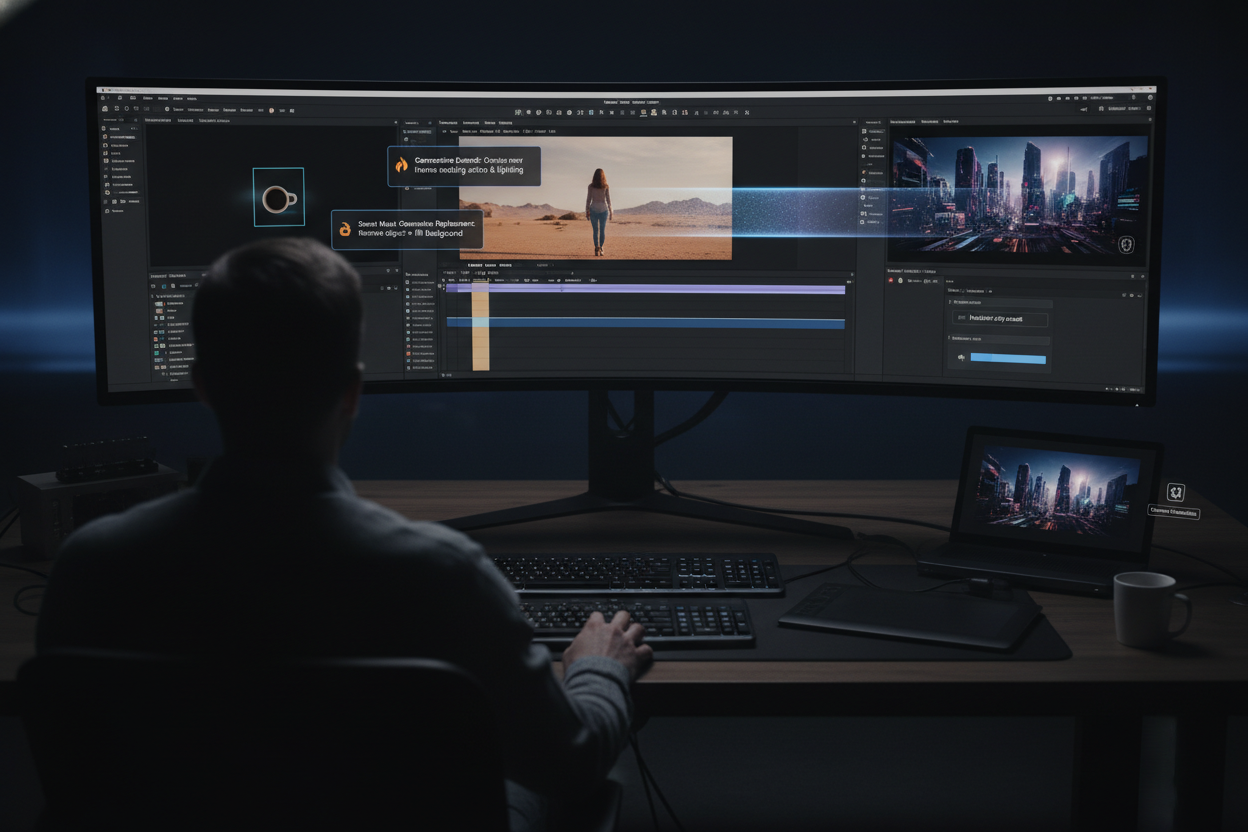Expand the second section above the blue bar
Image resolution: width=1248 pixels, height=832 pixels.
pos(951,339)
